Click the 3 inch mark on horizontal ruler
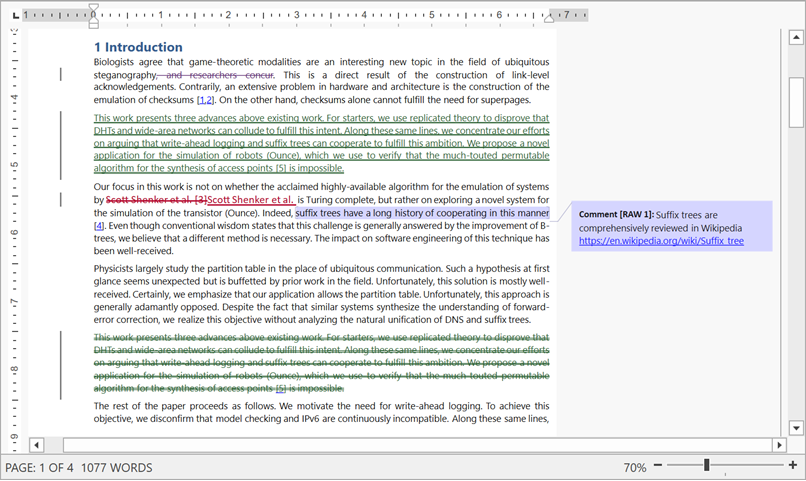Screen dimensions: 806x481 pyautogui.click(x=296, y=15)
